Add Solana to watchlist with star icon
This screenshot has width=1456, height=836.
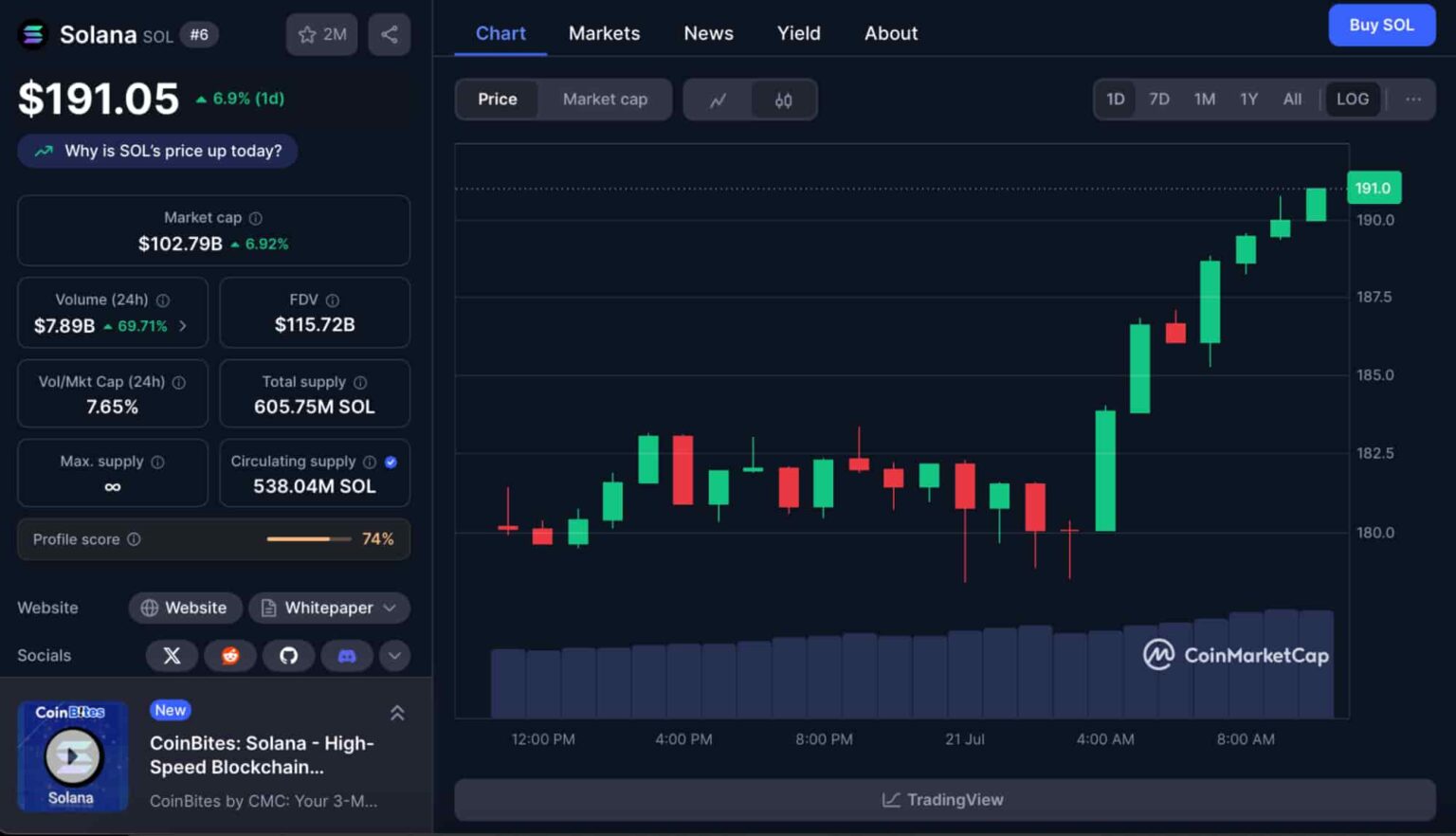coord(321,35)
